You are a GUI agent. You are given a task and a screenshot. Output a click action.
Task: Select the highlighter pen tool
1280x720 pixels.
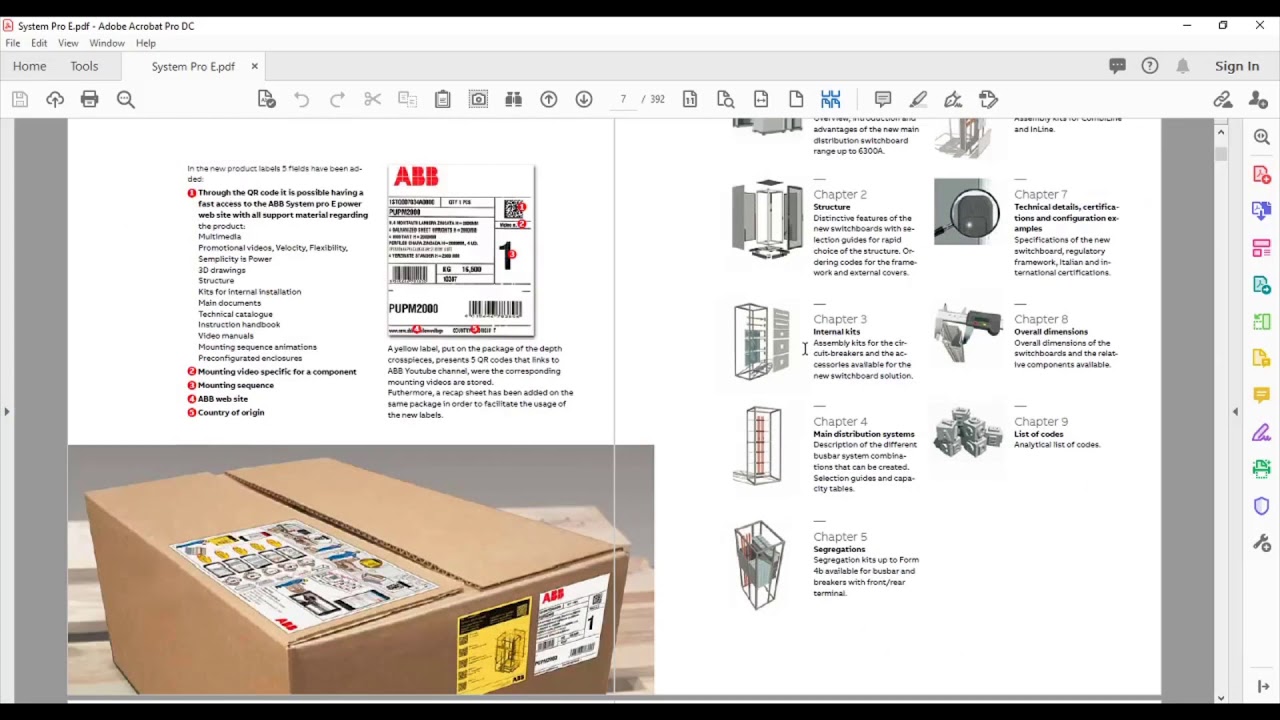(918, 99)
